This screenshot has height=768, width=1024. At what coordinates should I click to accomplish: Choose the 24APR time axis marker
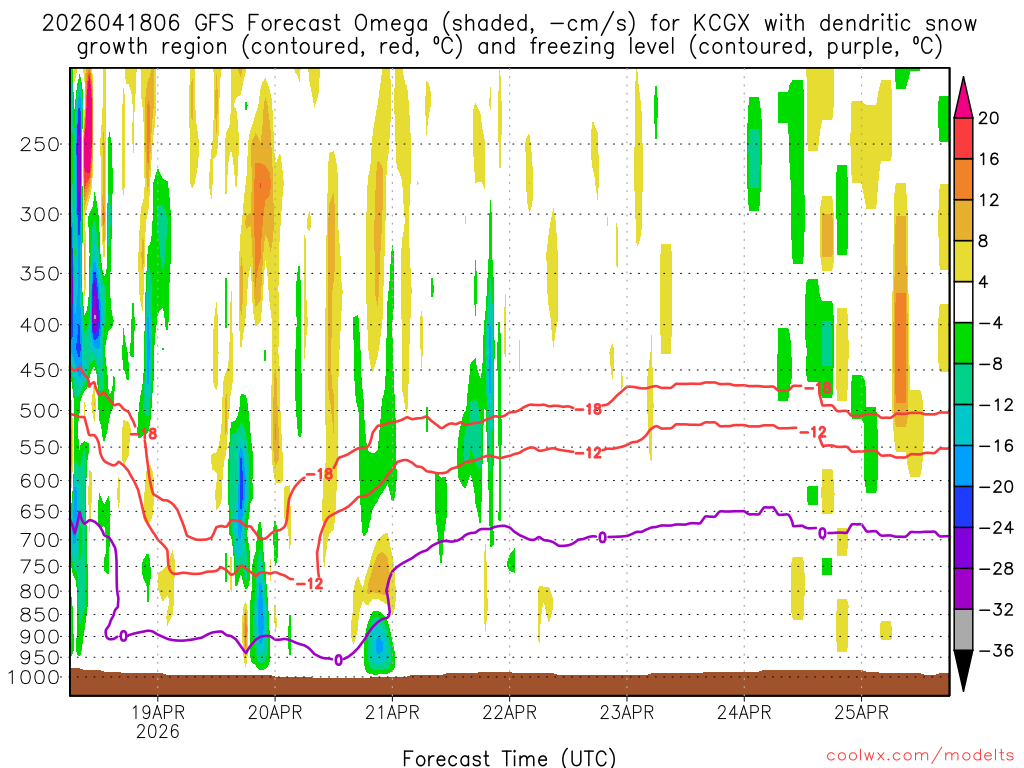744,713
